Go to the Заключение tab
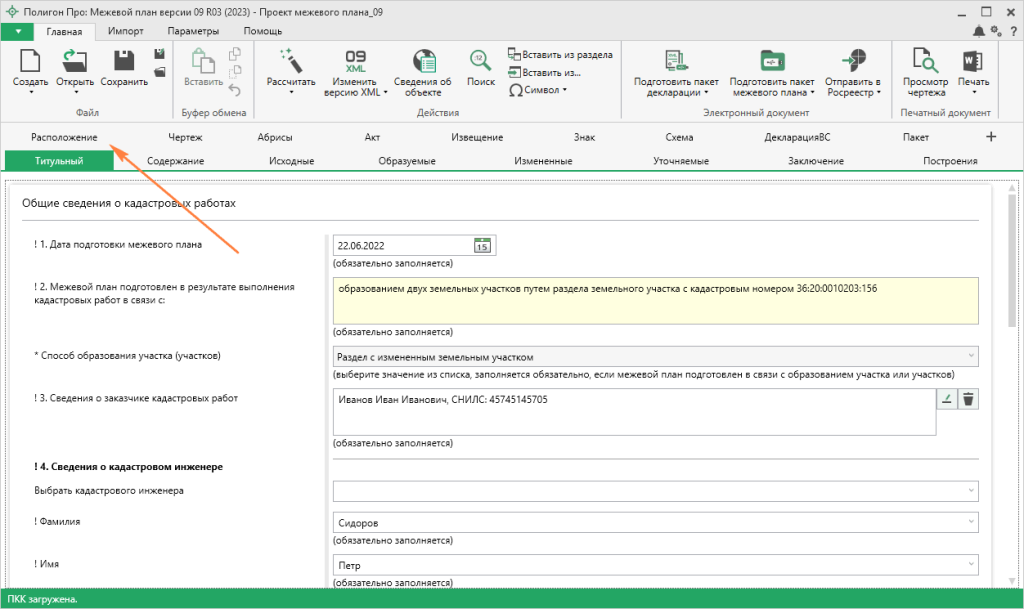Viewport: 1024px width, 609px height. pyautogui.click(x=815, y=161)
